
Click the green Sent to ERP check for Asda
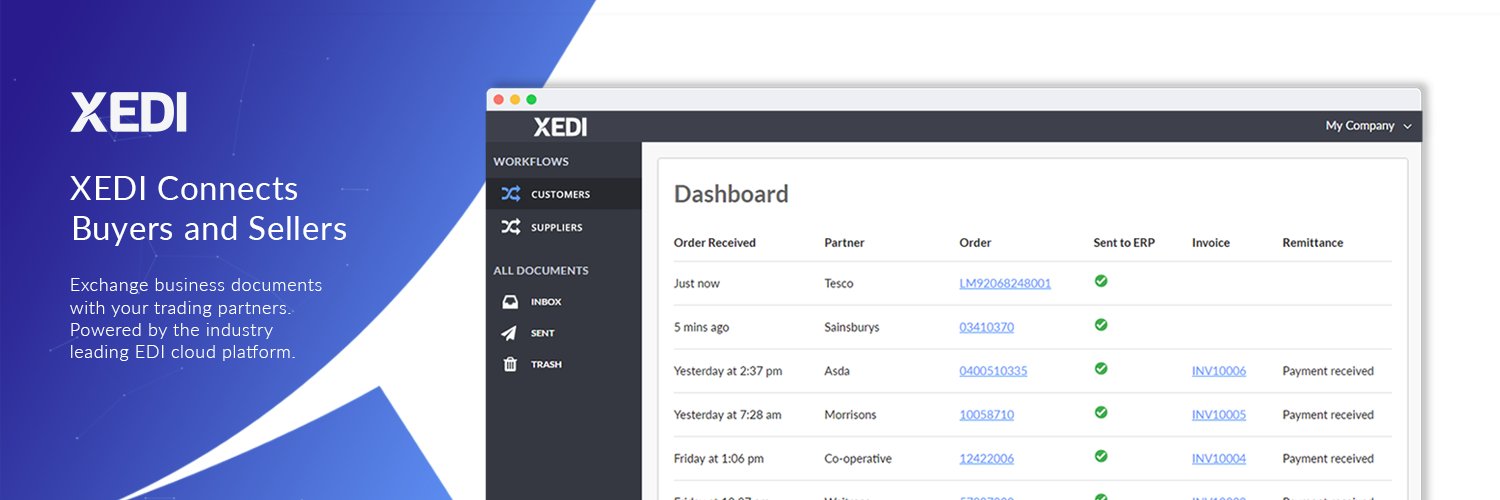pyautogui.click(x=1101, y=369)
